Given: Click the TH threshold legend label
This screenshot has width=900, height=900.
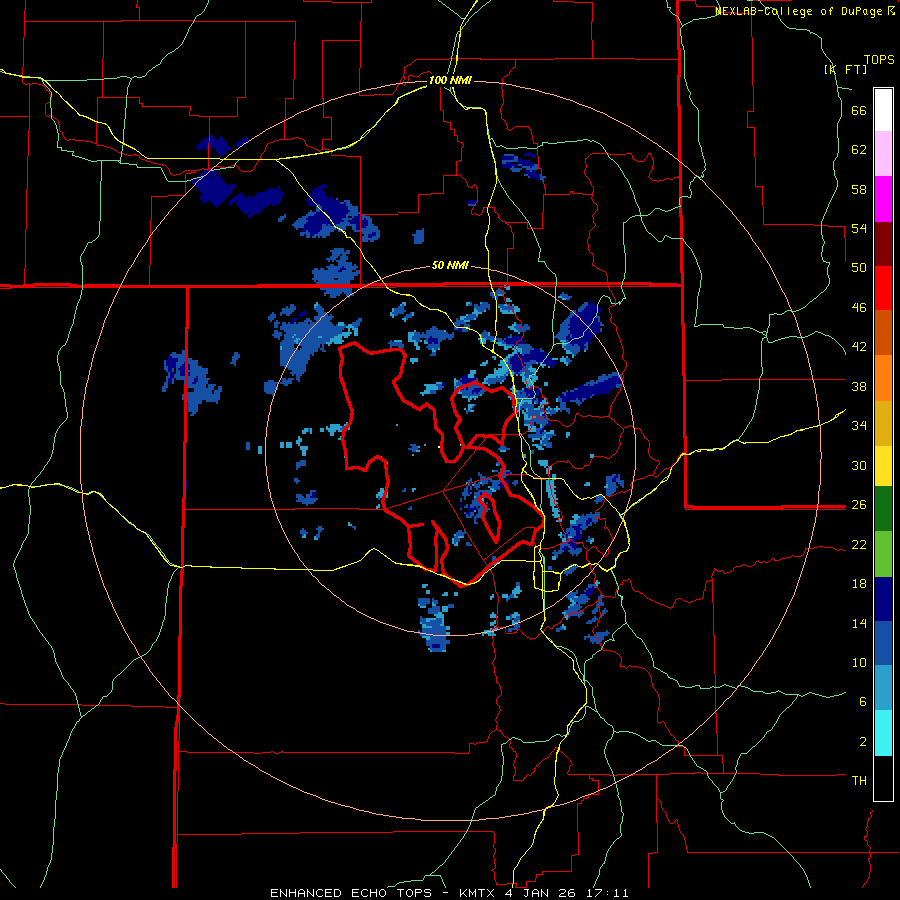Looking at the screenshot, I should (859, 781).
